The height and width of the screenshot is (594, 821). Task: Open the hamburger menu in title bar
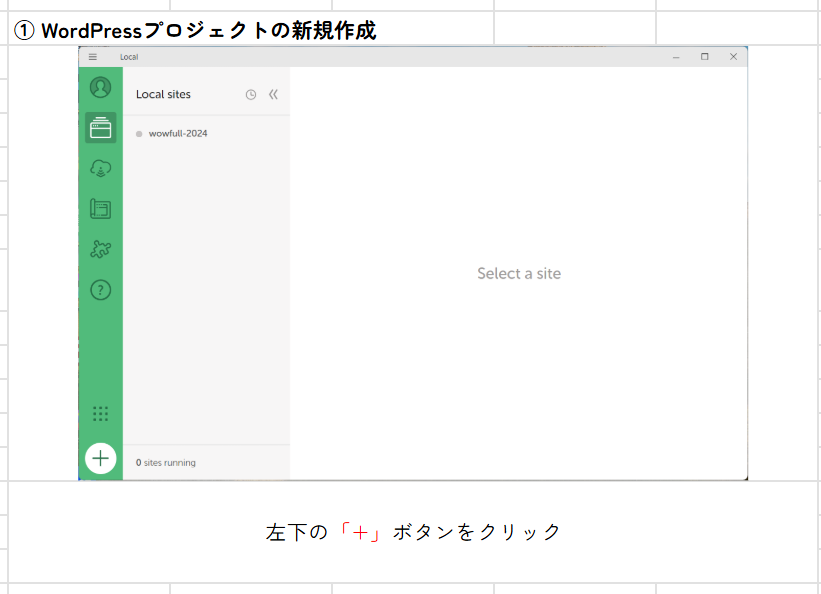coord(92,56)
